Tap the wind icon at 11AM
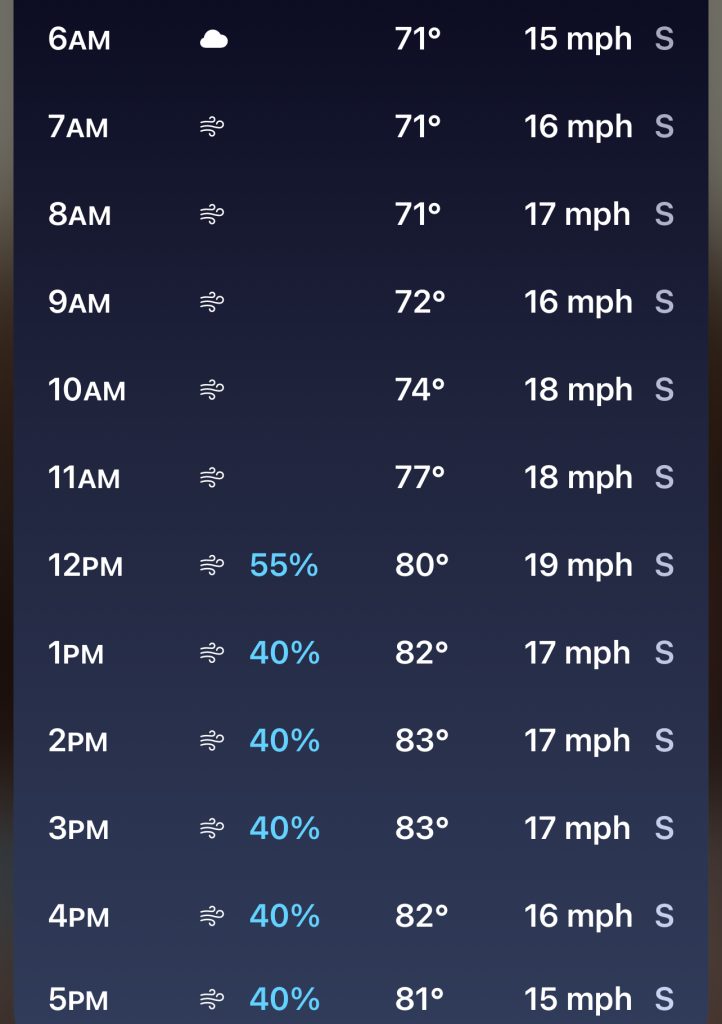The height and width of the screenshot is (1024, 722). (x=212, y=478)
